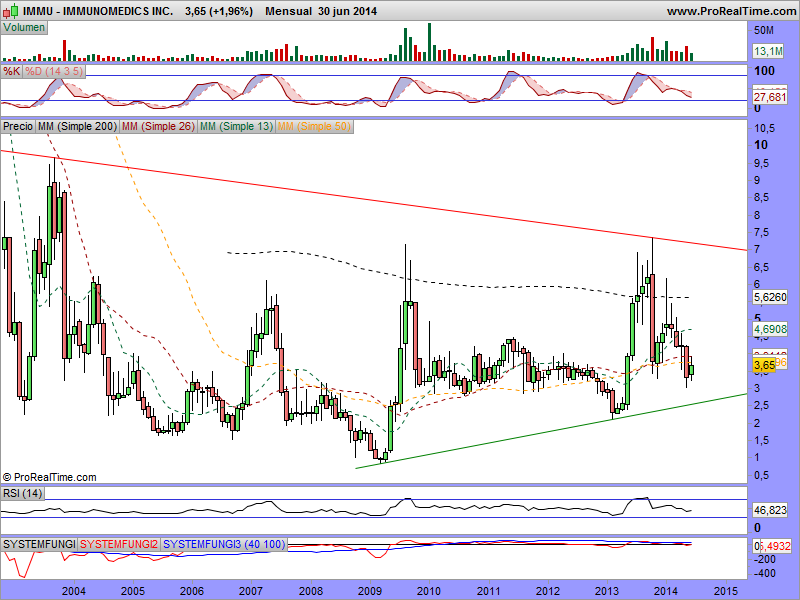Click the 2005 year label
800x600 pixels.
[x=133, y=591]
